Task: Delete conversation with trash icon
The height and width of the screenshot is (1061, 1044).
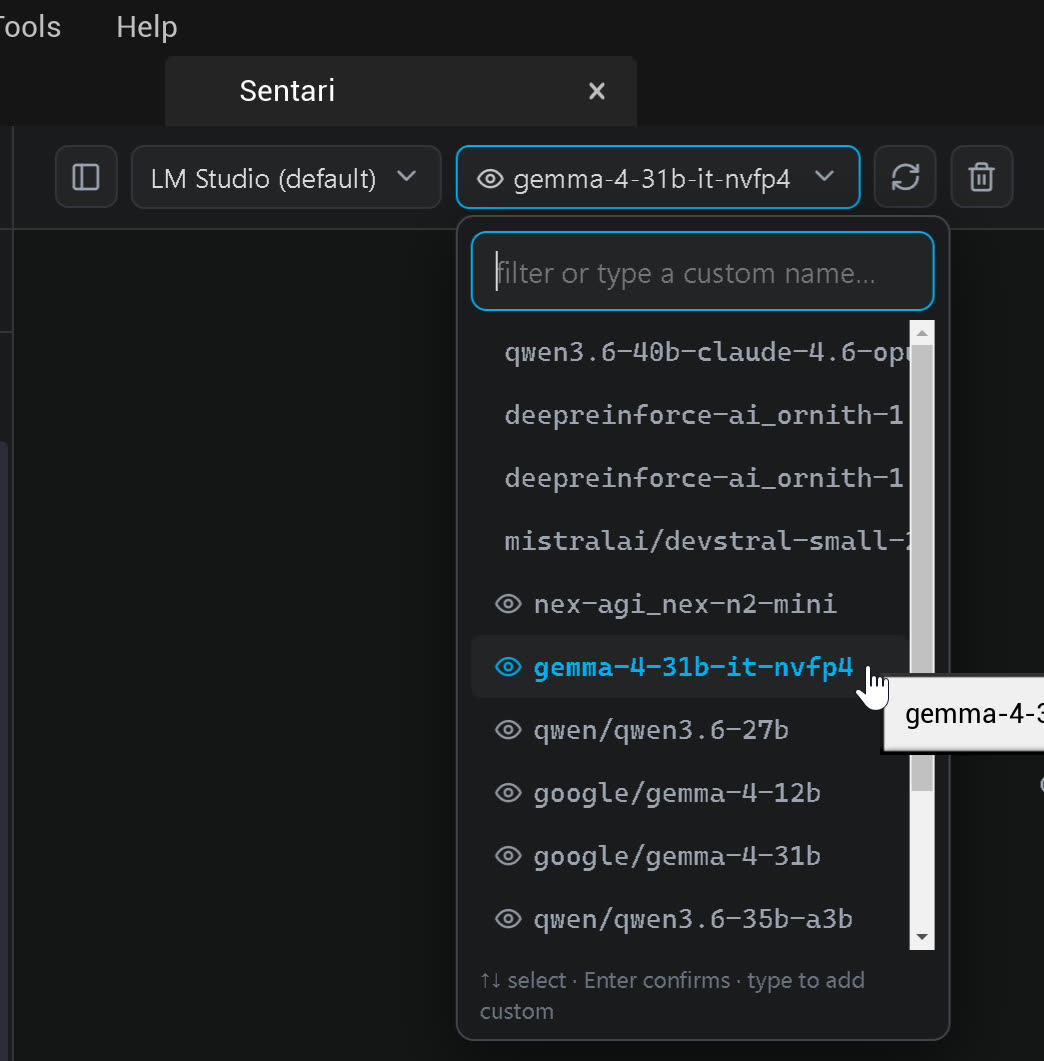Action: click(982, 177)
